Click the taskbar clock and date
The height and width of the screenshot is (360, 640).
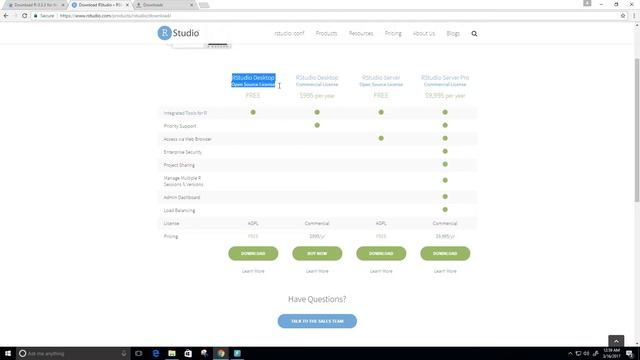611,353
